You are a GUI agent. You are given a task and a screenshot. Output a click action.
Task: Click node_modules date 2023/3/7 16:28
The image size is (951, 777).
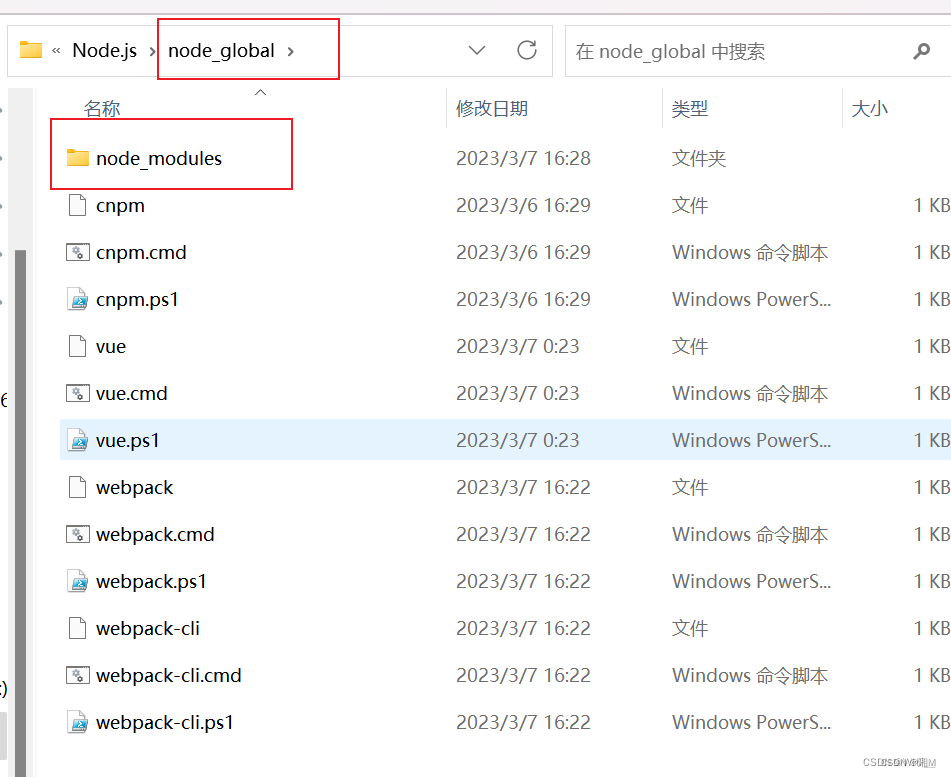pyautogui.click(x=523, y=158)
